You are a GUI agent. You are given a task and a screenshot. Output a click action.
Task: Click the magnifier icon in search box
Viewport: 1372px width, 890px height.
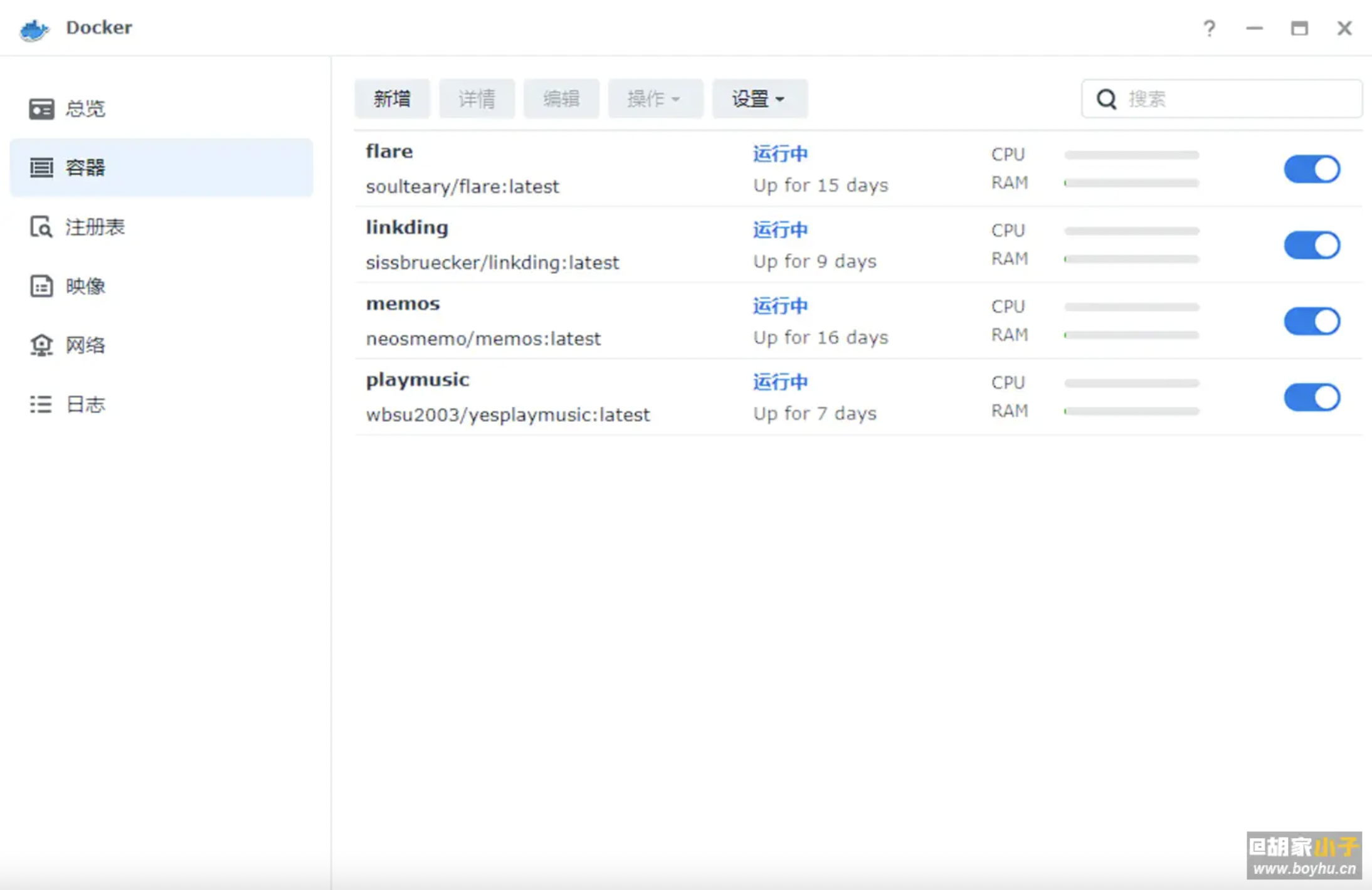[1106, 99]
